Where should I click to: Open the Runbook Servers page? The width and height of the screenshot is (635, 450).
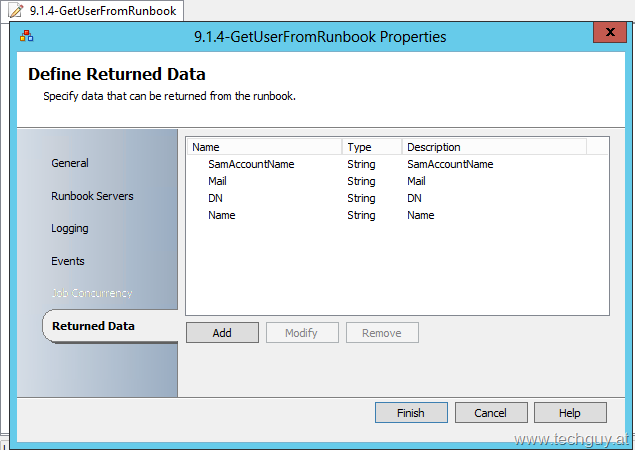pyautogui.click(x=92, y=196)
